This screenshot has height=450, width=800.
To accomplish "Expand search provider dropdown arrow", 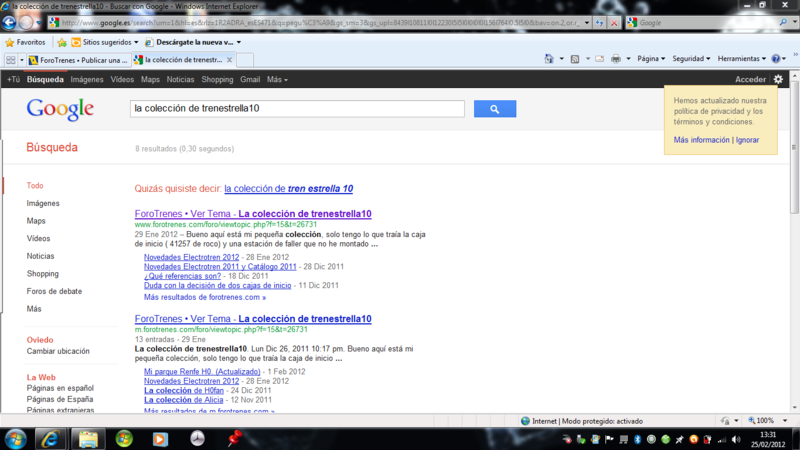I will tap(794, 22).
